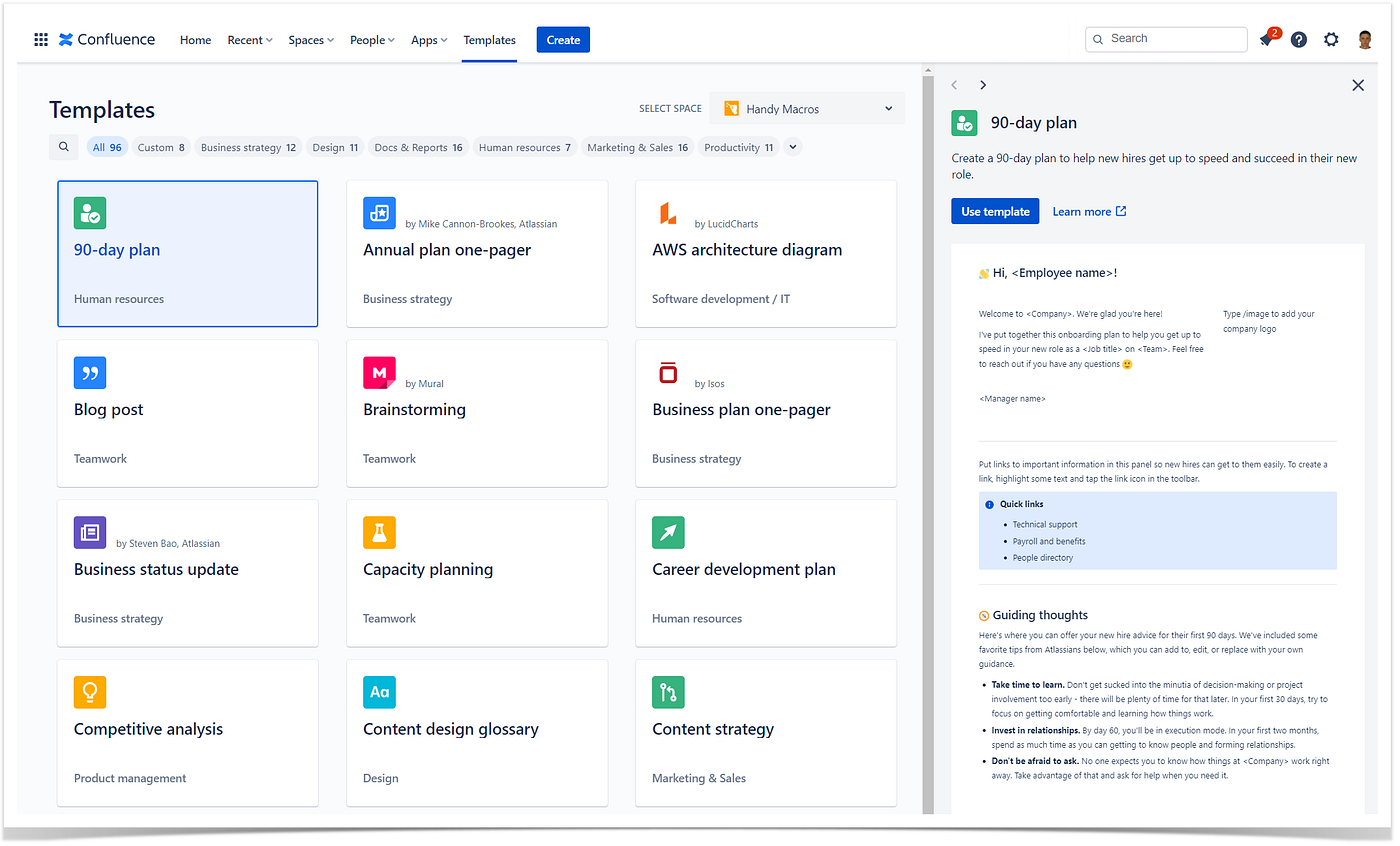Click the LucidCharts AWS diagram icon
The image size is (1400, 846).
tap(668, 213)
